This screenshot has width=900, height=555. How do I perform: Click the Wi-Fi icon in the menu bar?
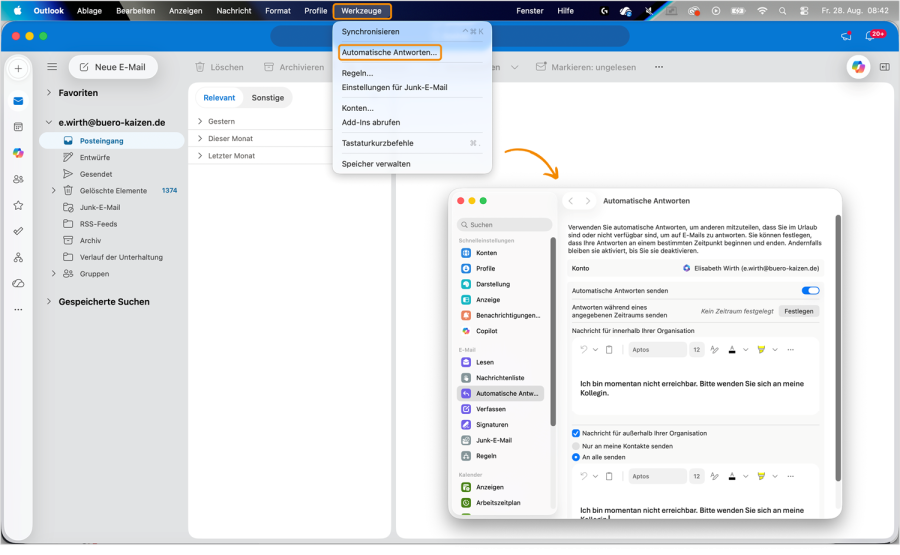(762, 10)
